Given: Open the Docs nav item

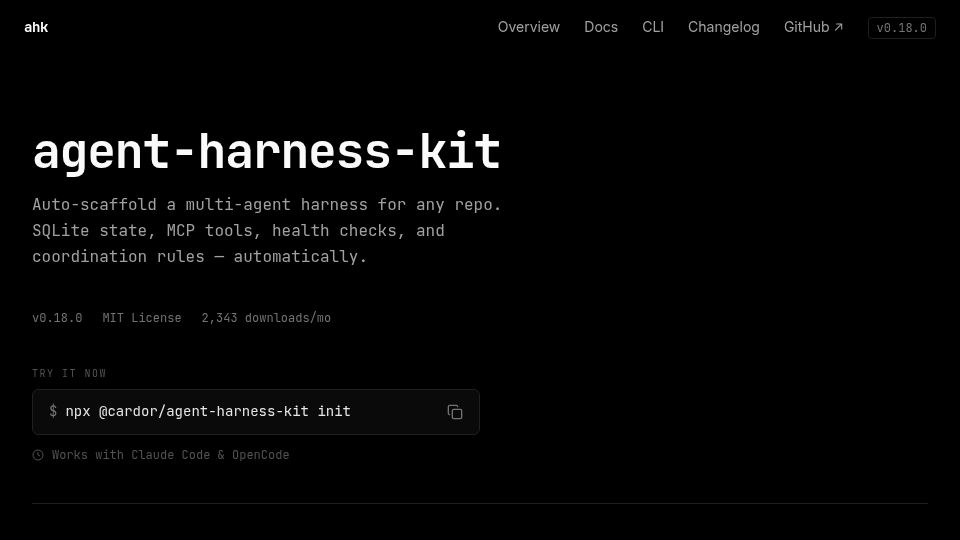Looking at the screenshot, I should tap(601, 27).
